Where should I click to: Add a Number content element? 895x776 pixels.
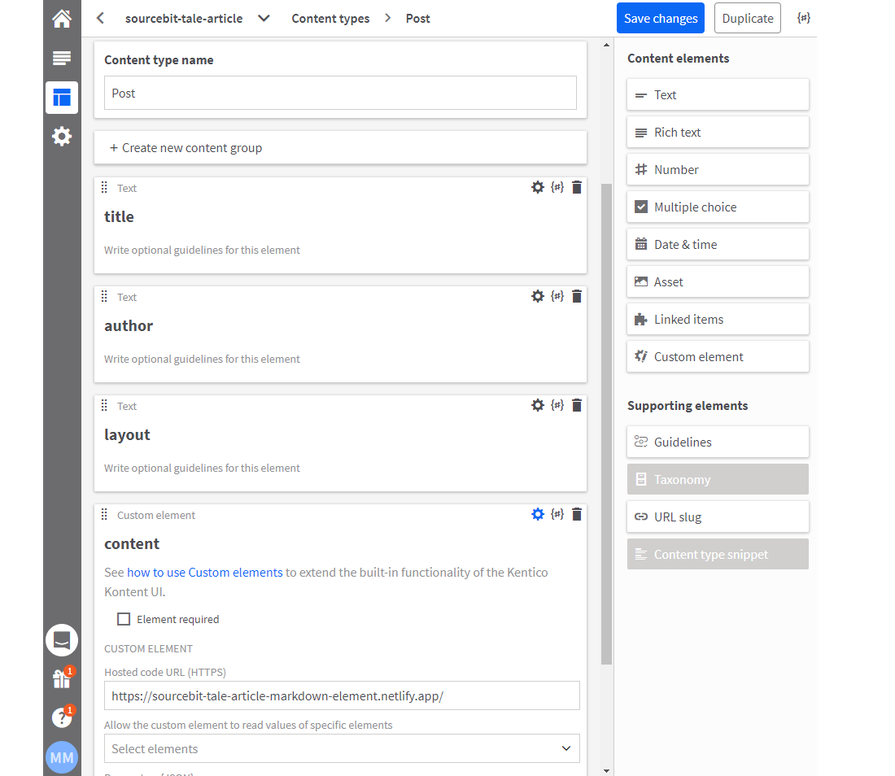pos(717,169)
